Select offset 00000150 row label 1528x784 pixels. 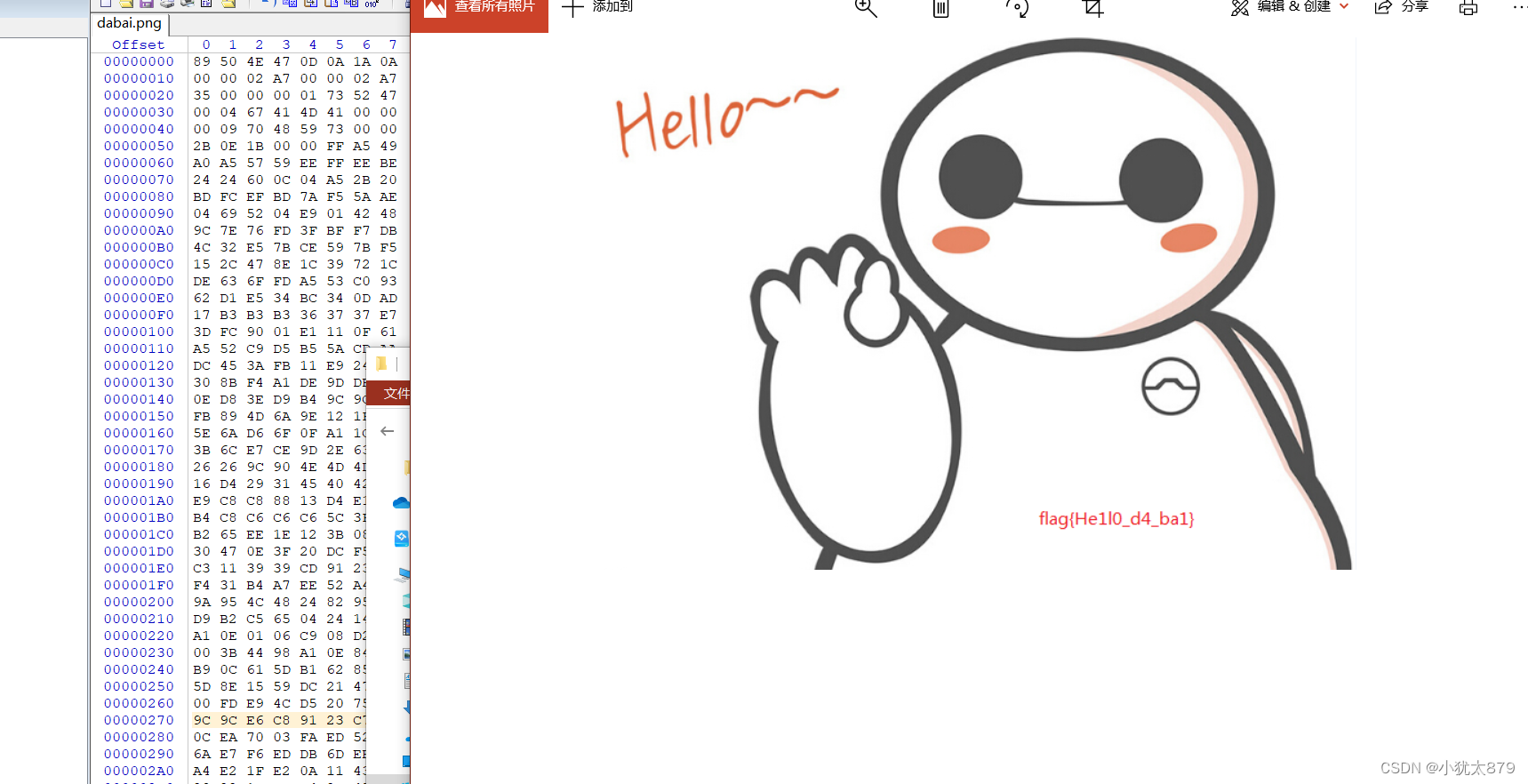point(140,416)
